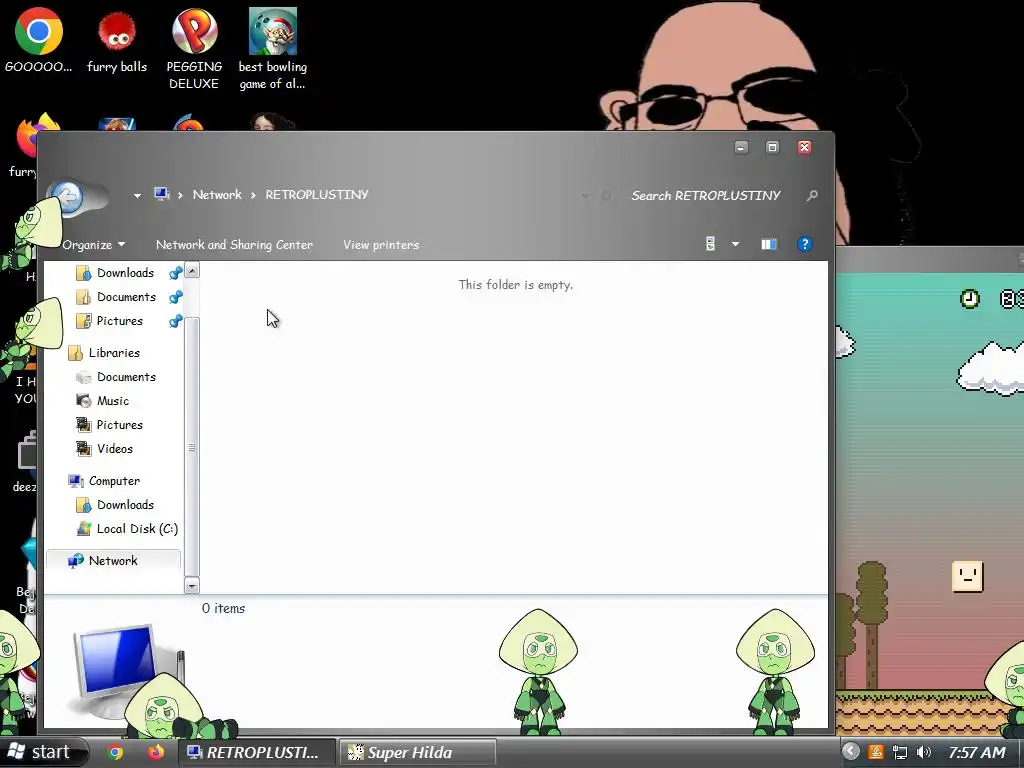Click the navigation pane scroll down arrow
This screenshot has height=768, width=1024.
(x=192, y=586)
